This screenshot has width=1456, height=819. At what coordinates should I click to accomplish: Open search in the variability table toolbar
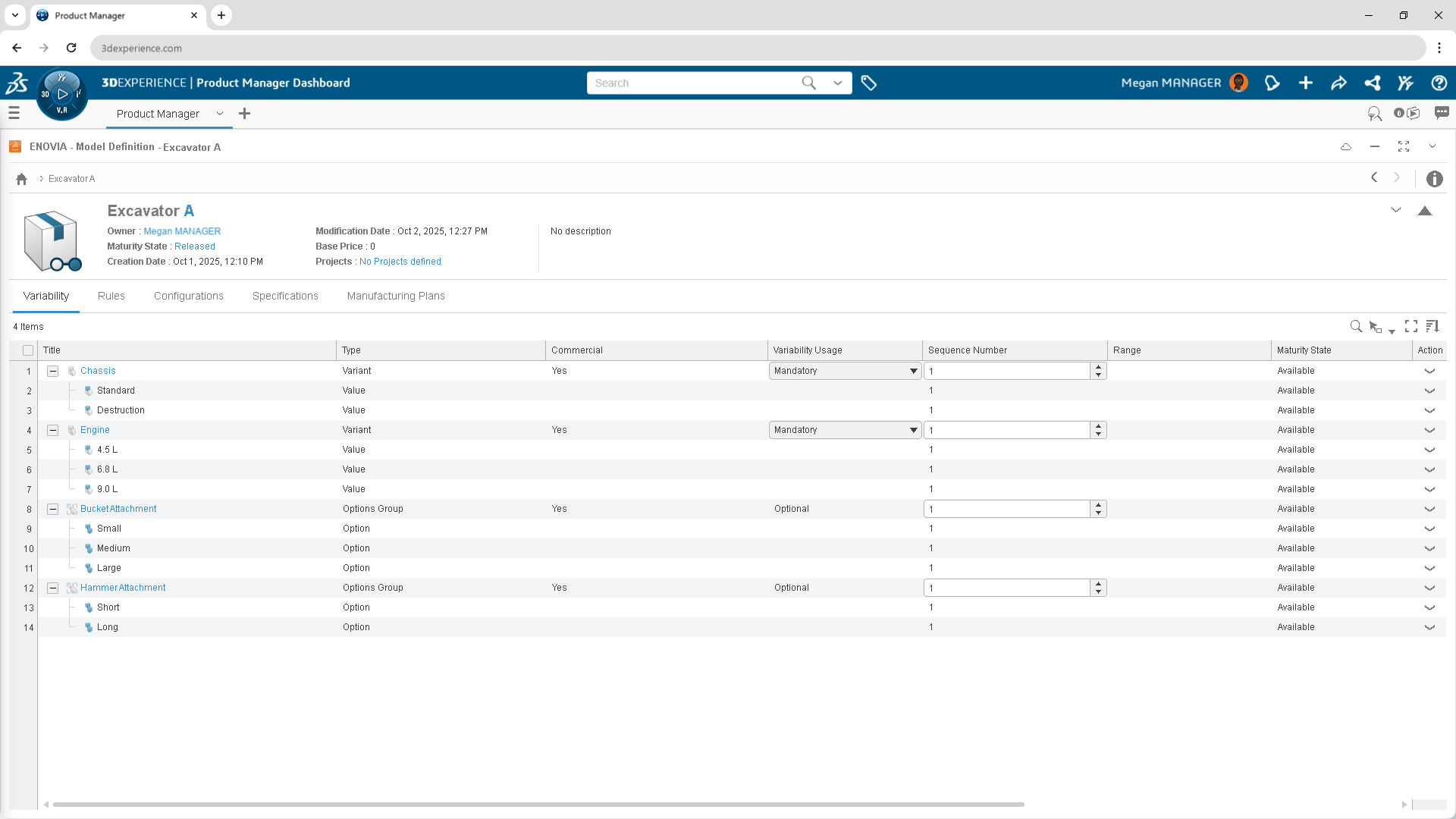(x=1357, y=326)
